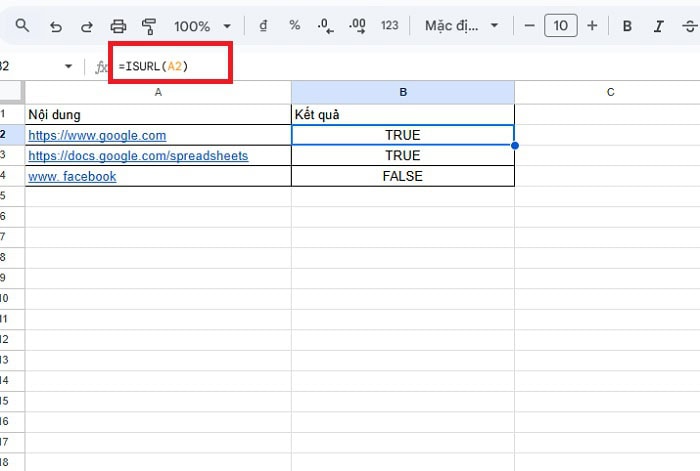Open the font family dropdown
The image size is (700, 471).
[x=461, y=25]
